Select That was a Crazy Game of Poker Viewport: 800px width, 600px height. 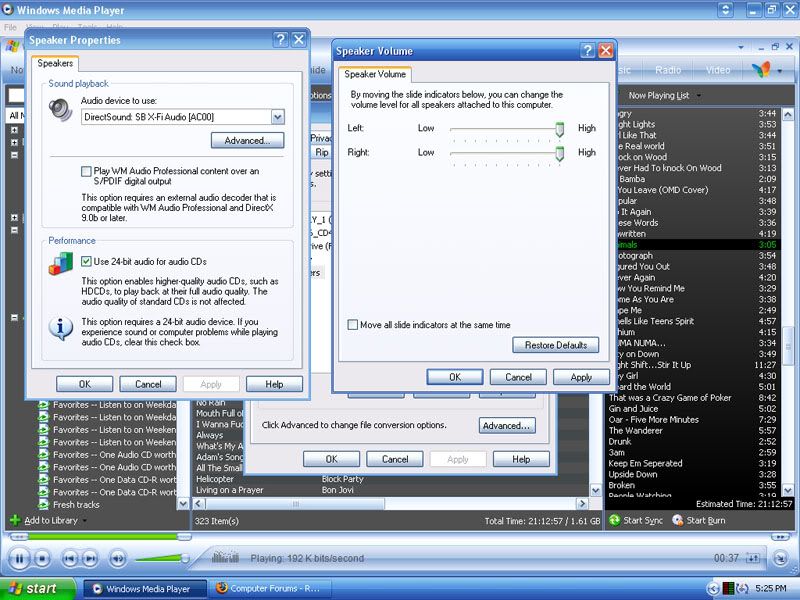tap(669, 397)
